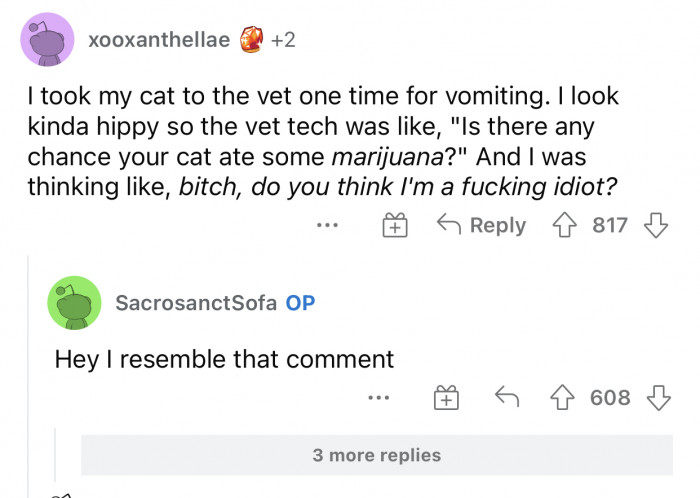
Task: Give an award to SacrosanctSofa's reply
Action: coord(446,398)
